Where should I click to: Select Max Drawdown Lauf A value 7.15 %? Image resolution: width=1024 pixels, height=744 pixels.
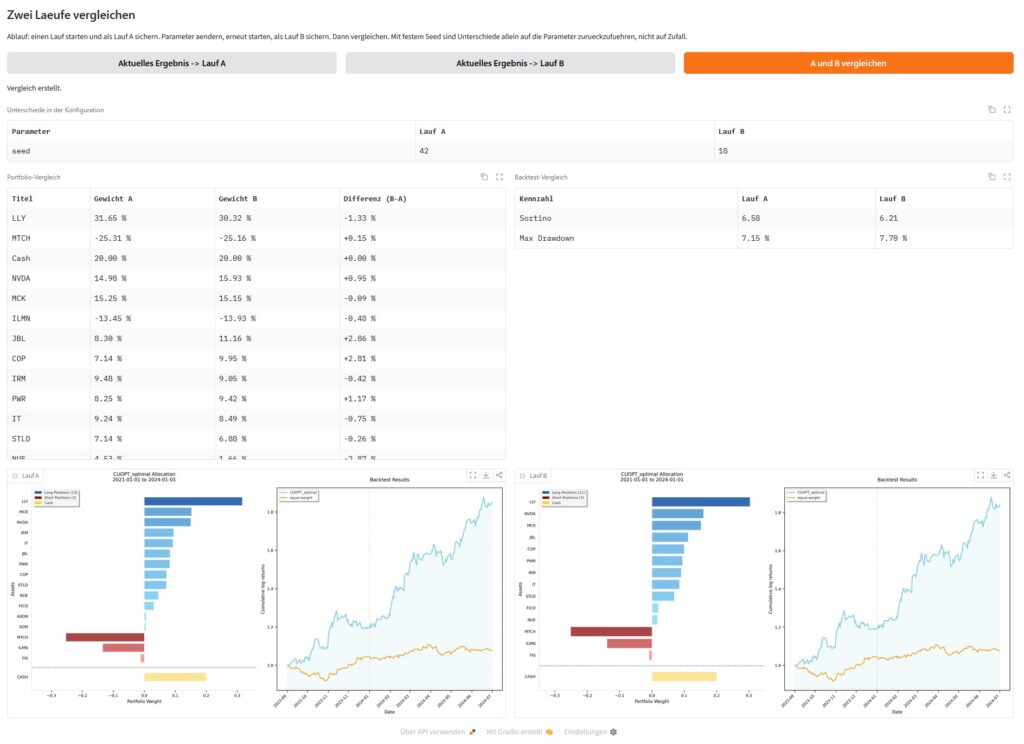pyautogui.click(x=806, y=238)
